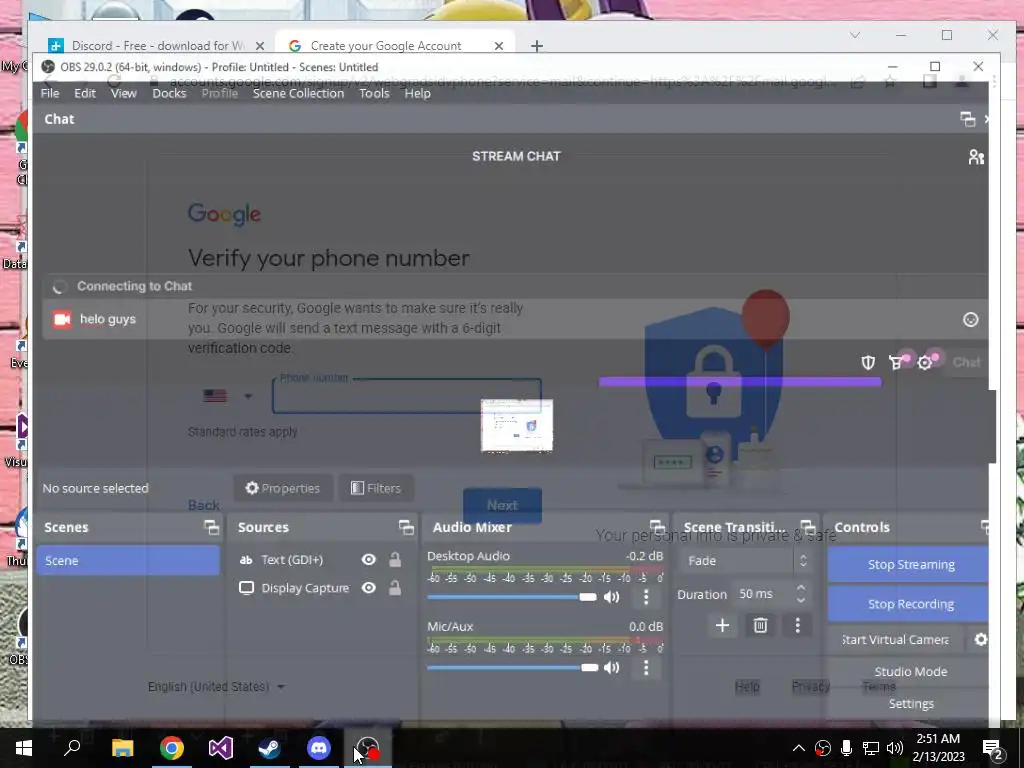Open taskbar search
This screenshot has width=1024, height=768.
click(x=72, y=748)
